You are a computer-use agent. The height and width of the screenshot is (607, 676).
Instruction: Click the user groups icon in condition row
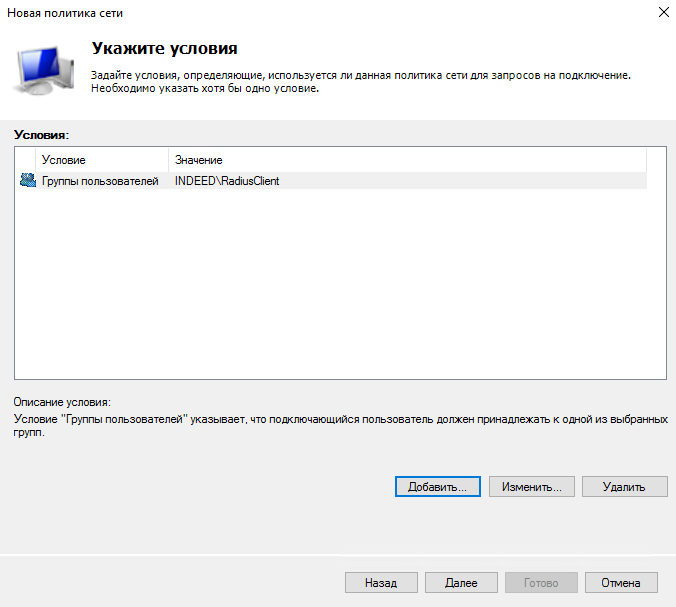(27, 181)
